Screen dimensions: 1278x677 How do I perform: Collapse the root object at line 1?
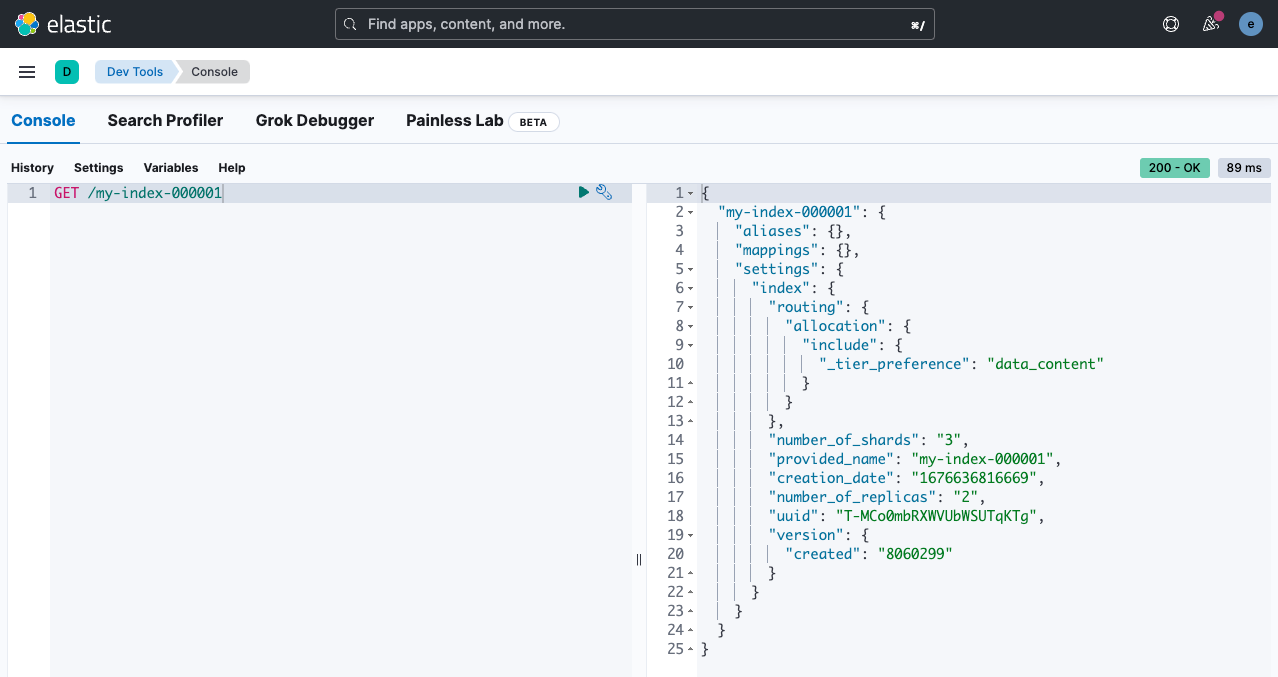coord(691,193)
